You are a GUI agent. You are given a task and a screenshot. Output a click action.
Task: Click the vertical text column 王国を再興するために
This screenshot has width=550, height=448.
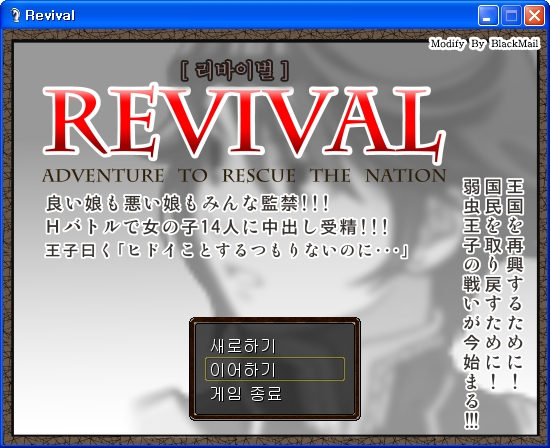[x=515, y=283]
